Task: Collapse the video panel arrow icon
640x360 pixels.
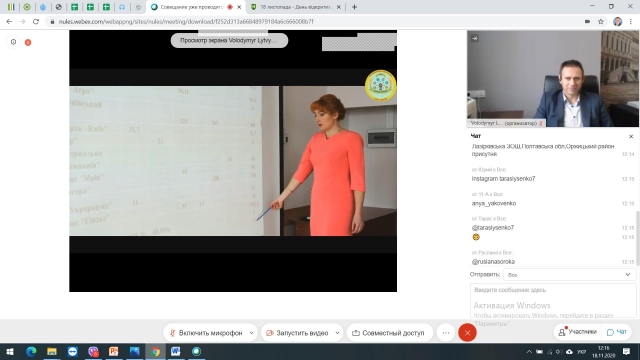Action: point(474,38)
